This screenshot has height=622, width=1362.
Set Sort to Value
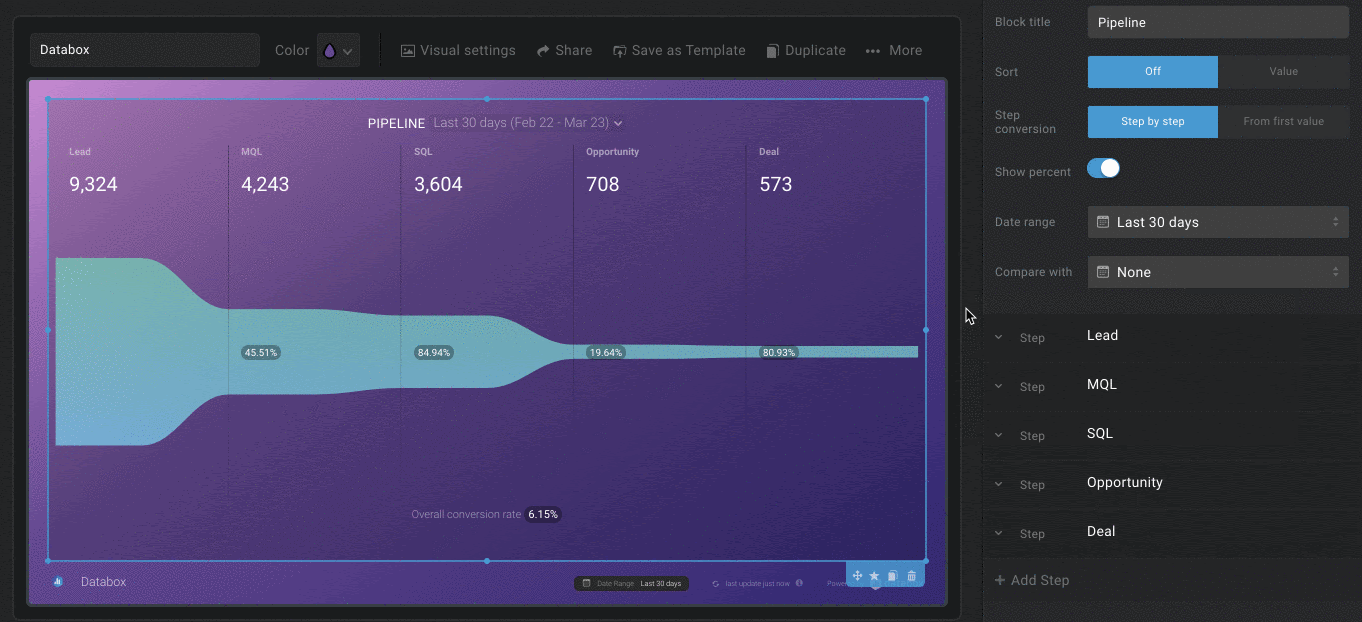[x=1283, y=72]
